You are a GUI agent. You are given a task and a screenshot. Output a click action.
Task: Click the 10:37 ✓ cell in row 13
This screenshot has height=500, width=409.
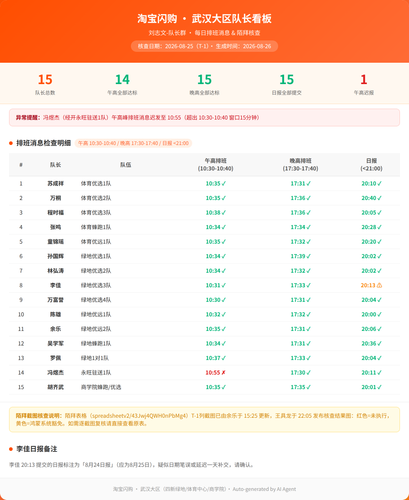(216, 358)
